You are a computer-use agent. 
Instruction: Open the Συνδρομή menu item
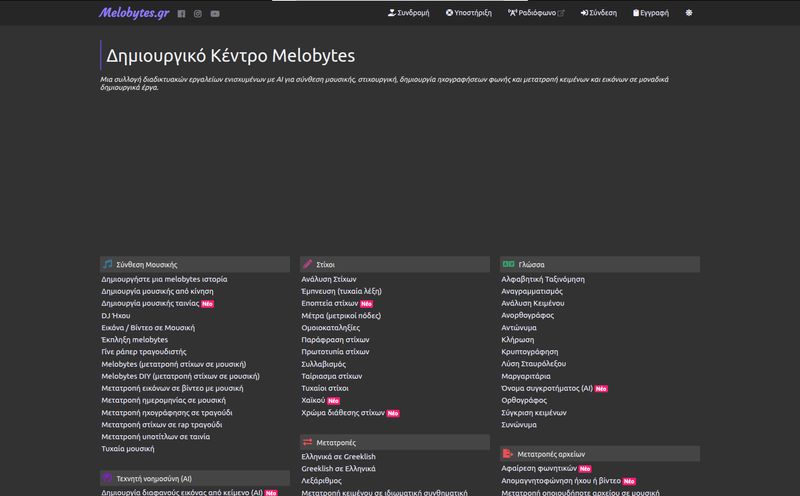tap(409, 13)
